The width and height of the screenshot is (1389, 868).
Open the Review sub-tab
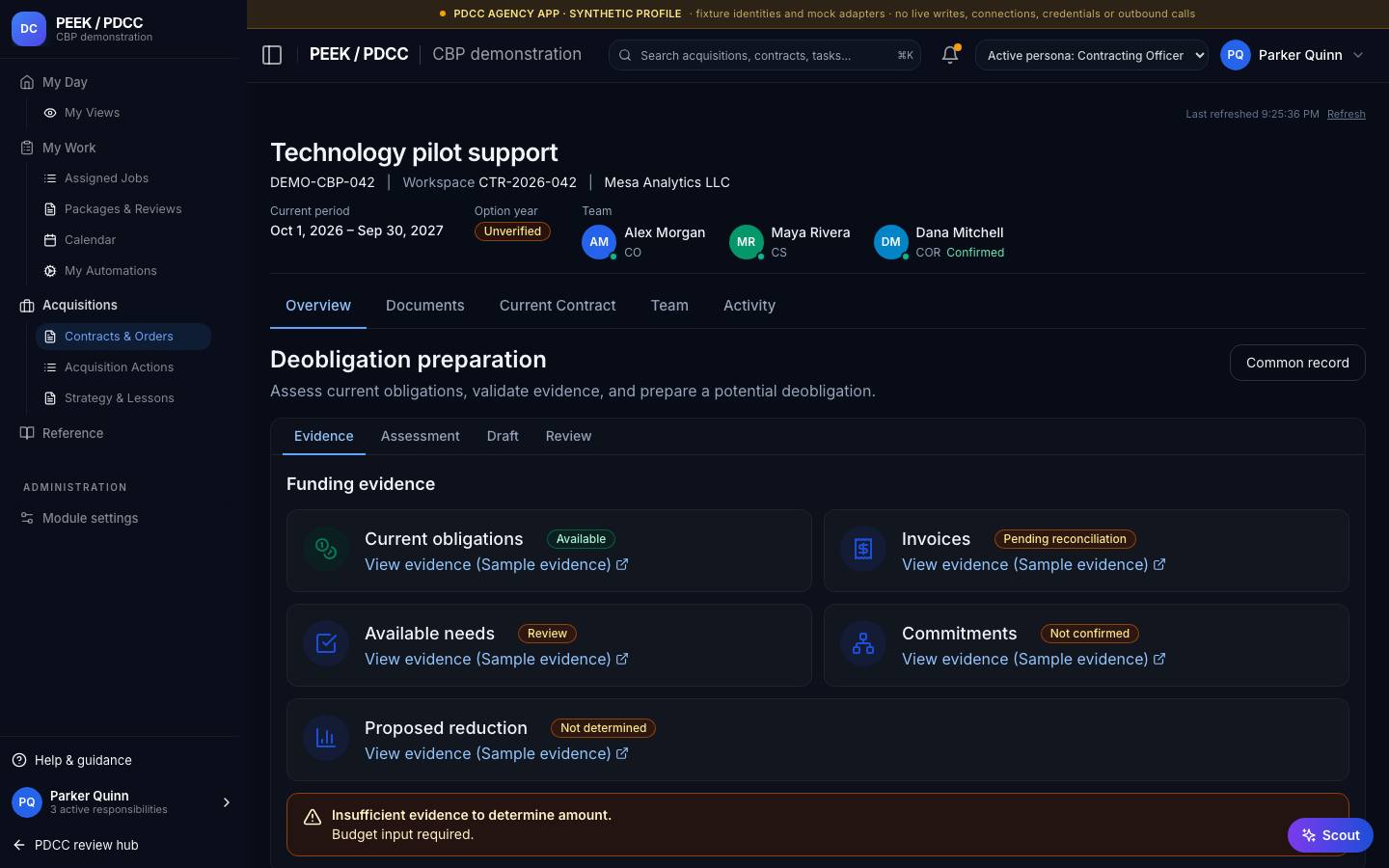click(x=568, y=436)
